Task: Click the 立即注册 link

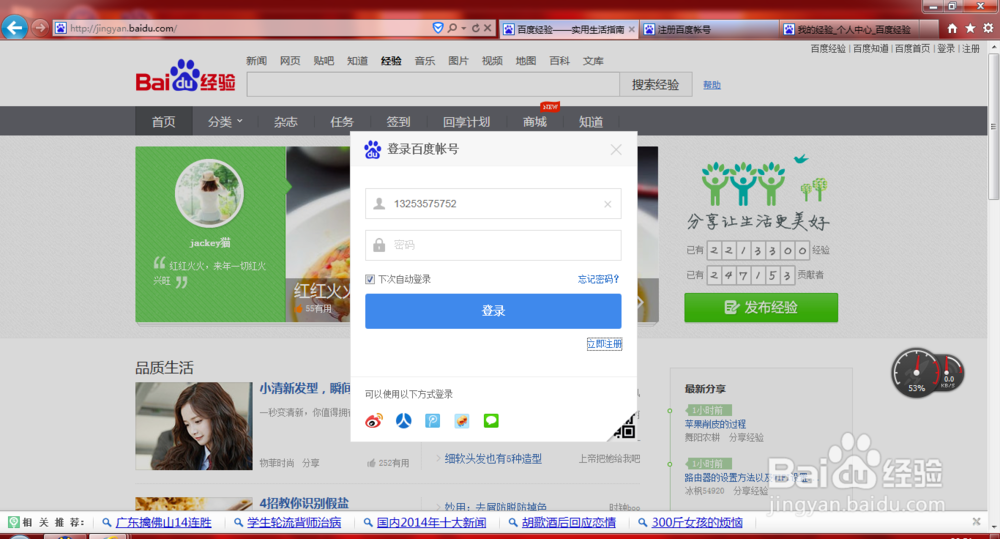Action: point(604,344)
